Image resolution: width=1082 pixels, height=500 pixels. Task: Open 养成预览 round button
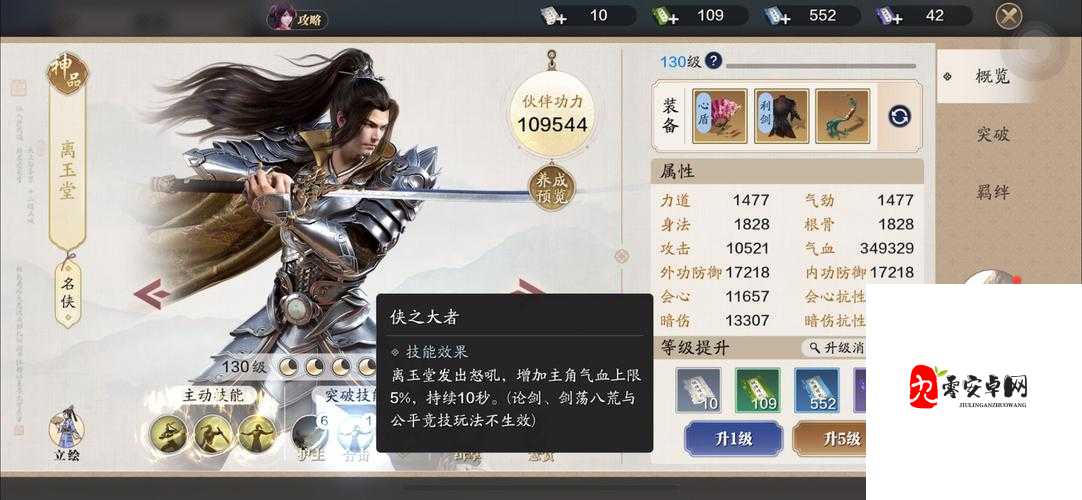(551, 189)
